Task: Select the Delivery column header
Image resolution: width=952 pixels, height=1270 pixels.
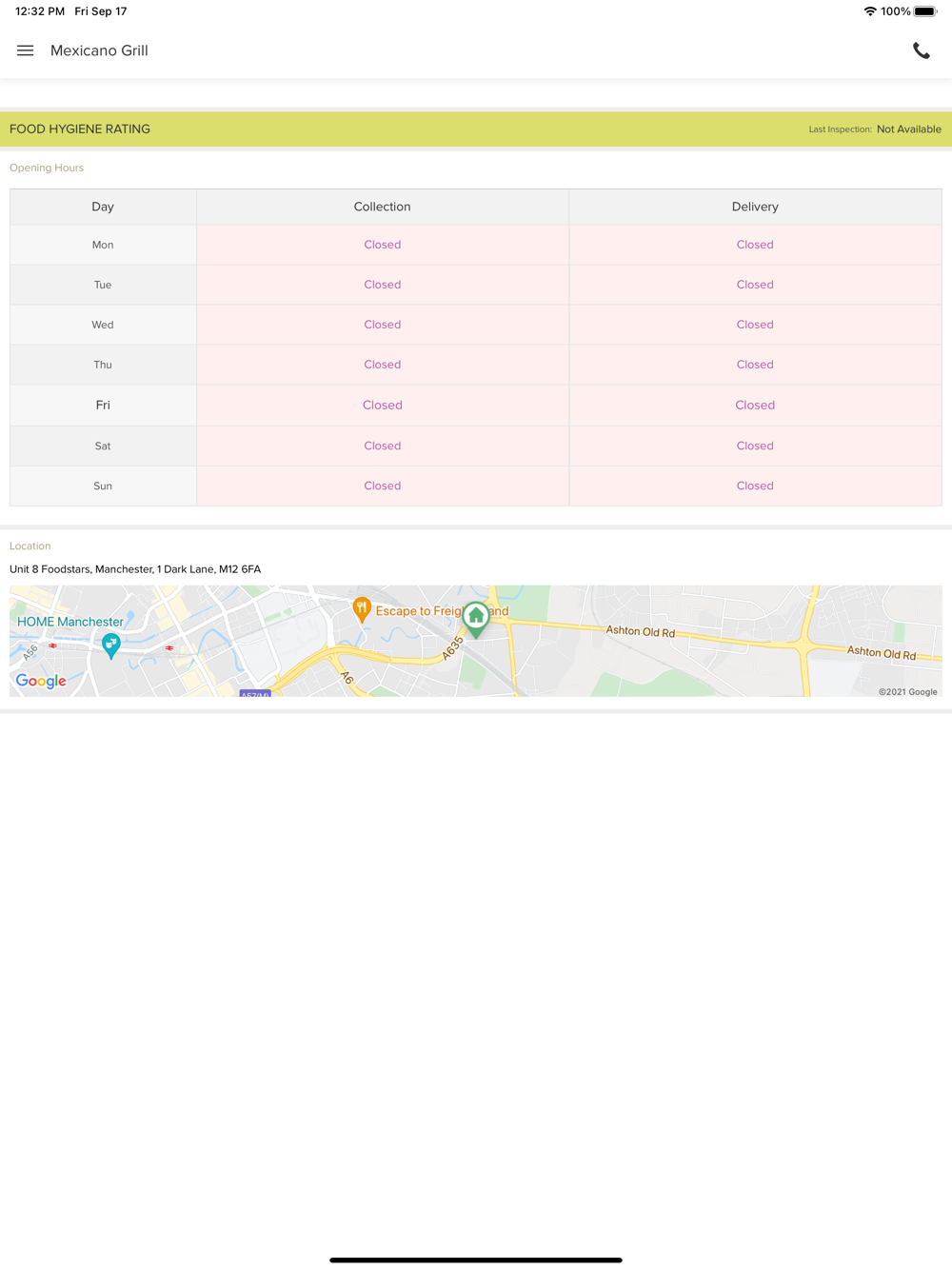Action: (x=755, y=207)
